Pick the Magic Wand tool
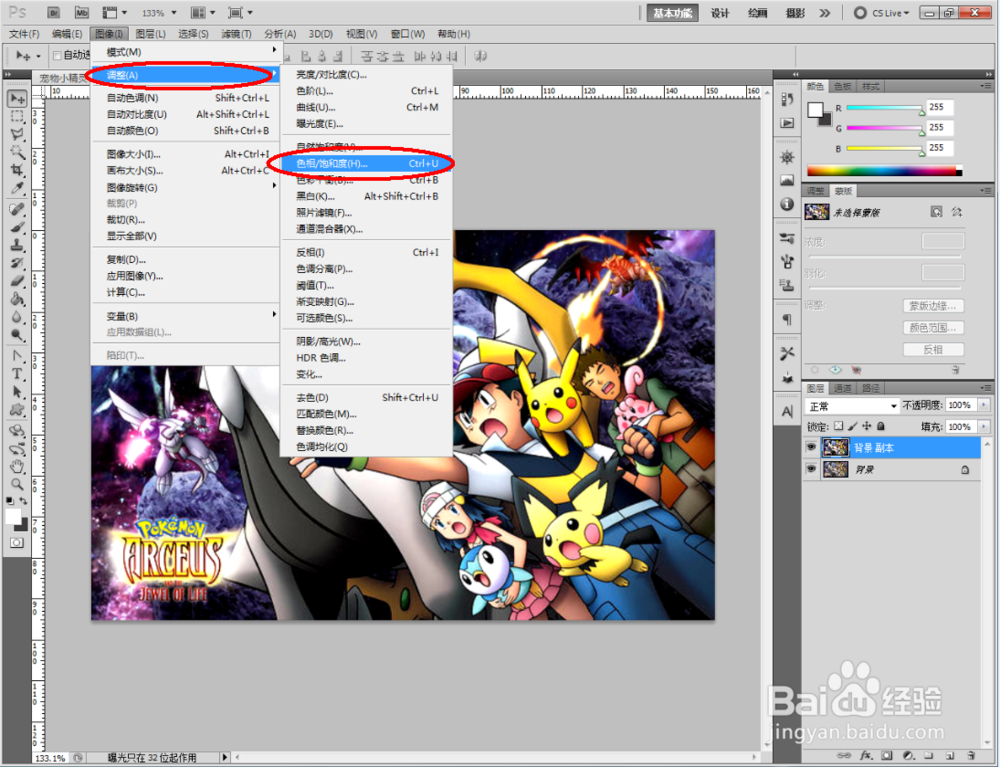This screenshot has height=767, width=1000. pos(17,152)
